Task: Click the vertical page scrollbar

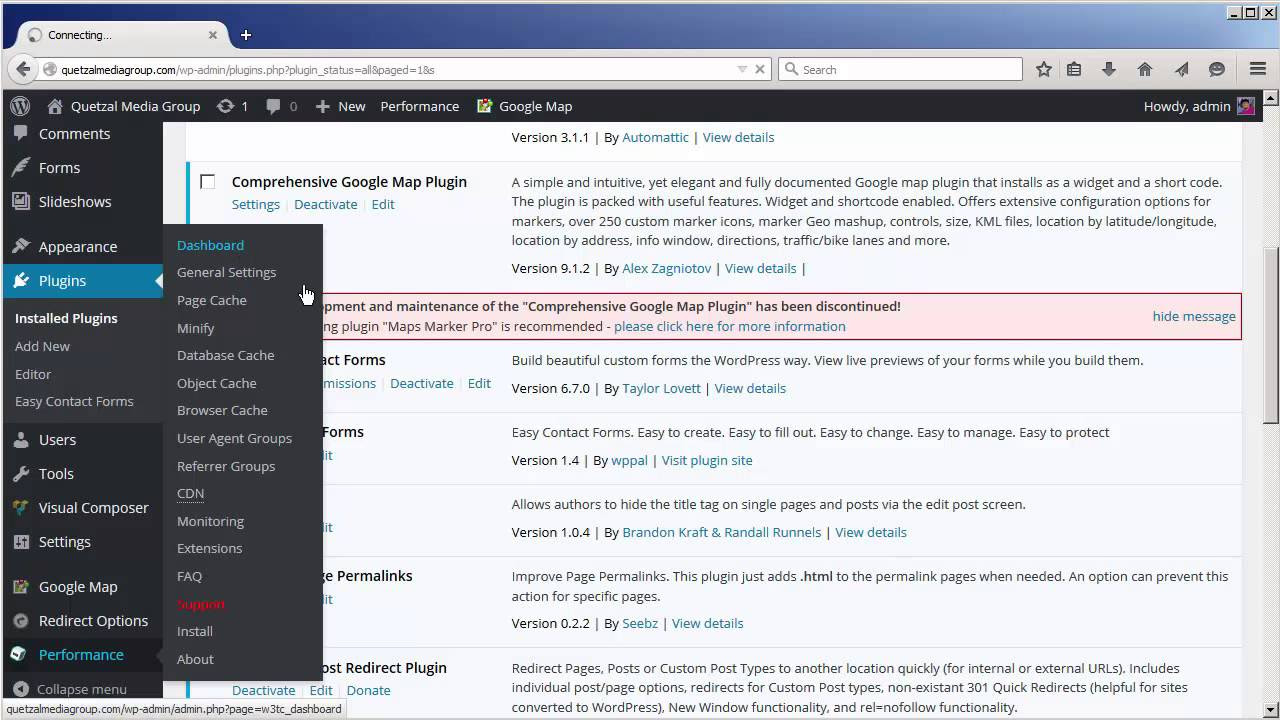Action: [x=1271, y=335]
